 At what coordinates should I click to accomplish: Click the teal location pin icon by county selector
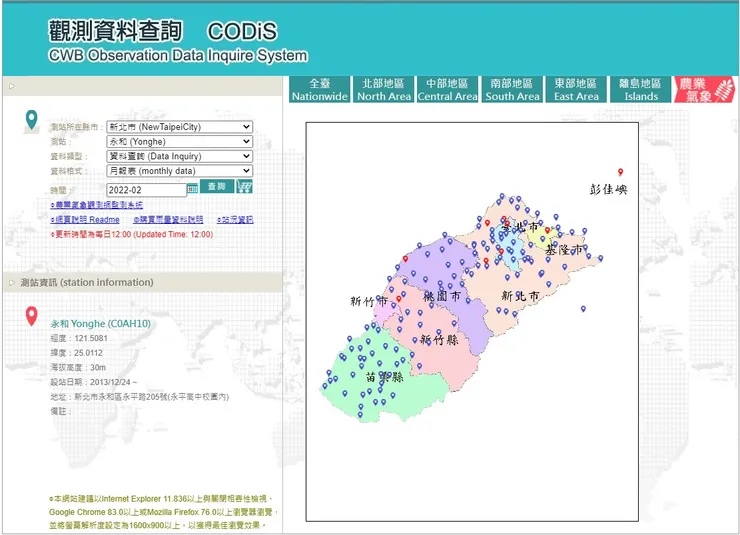(x=32, y=120)
